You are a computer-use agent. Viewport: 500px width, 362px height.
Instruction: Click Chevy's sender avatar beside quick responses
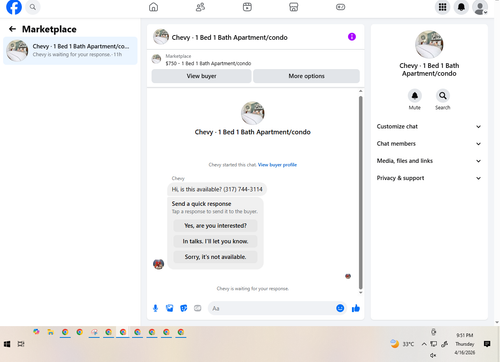click(158, 264)
